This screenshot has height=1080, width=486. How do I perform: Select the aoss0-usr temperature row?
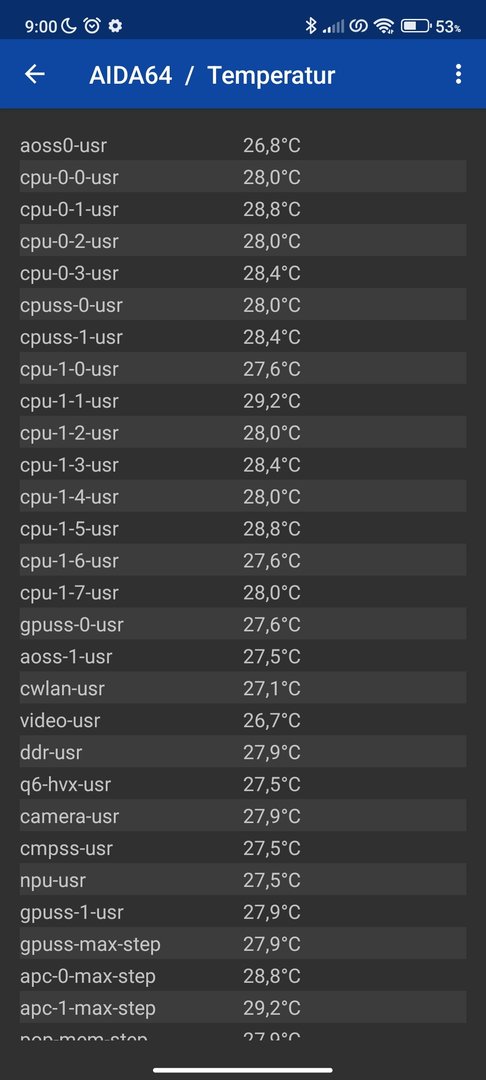(243, 146)
